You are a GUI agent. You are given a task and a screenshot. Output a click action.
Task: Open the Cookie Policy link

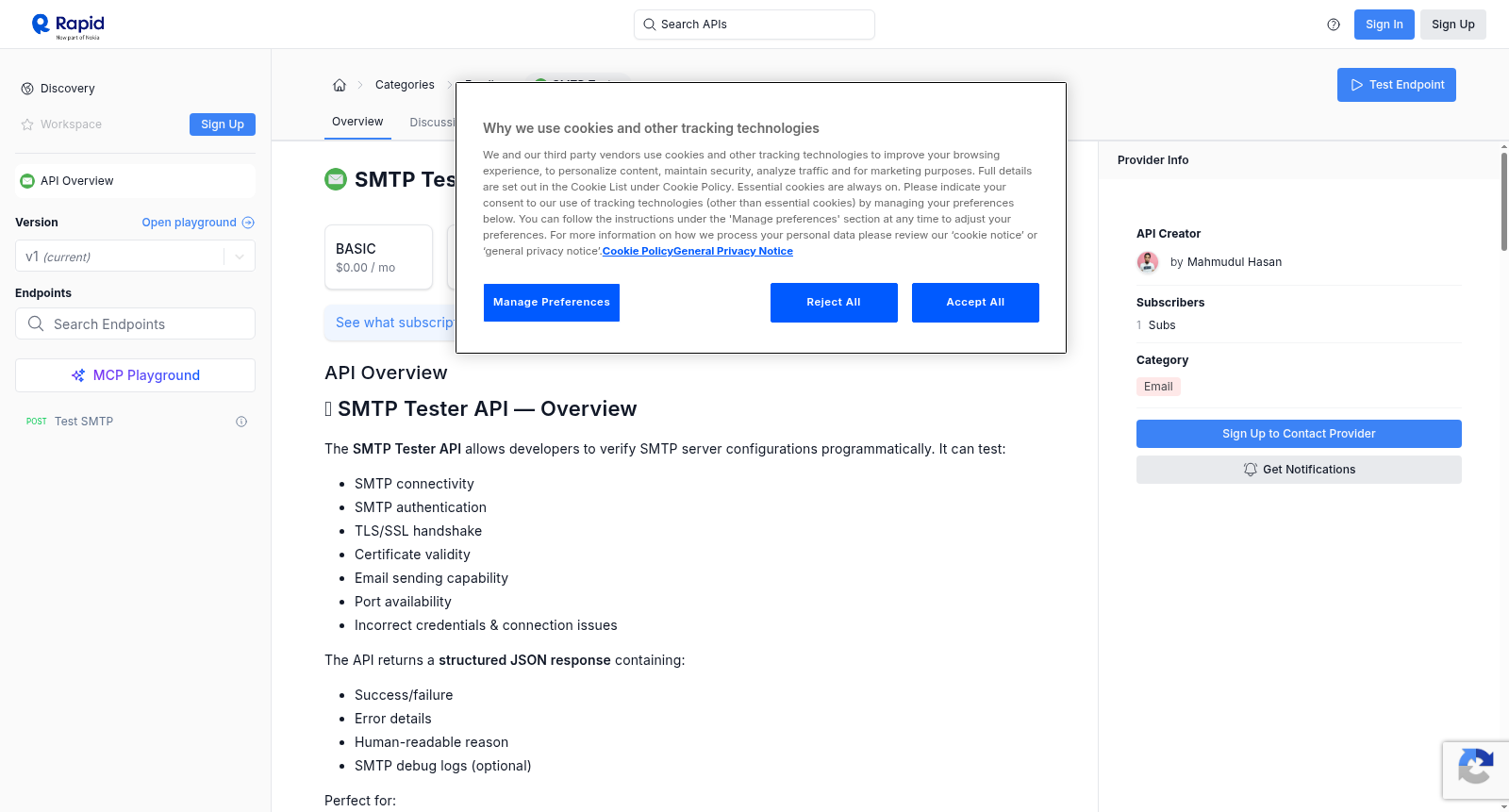[638, 252]
